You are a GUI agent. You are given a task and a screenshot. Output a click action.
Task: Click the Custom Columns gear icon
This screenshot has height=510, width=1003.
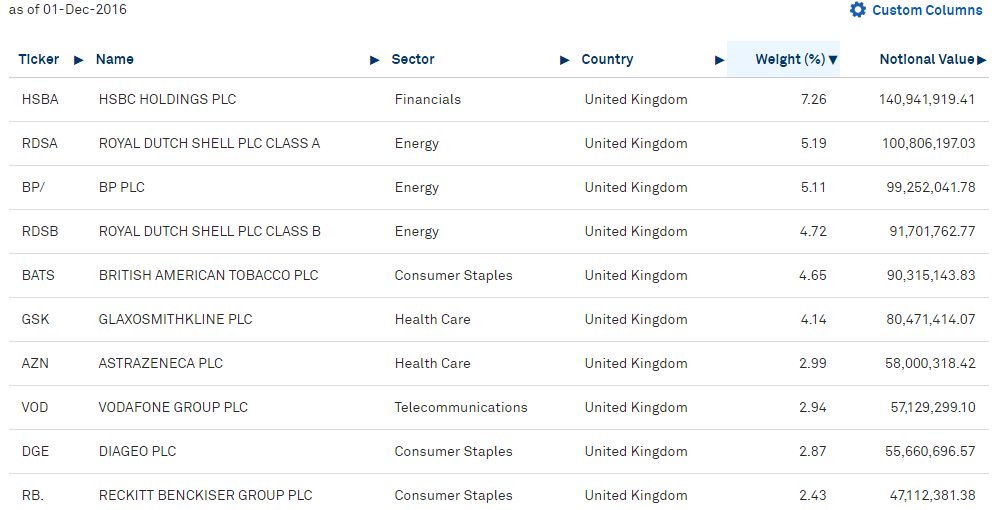point(858,10)
